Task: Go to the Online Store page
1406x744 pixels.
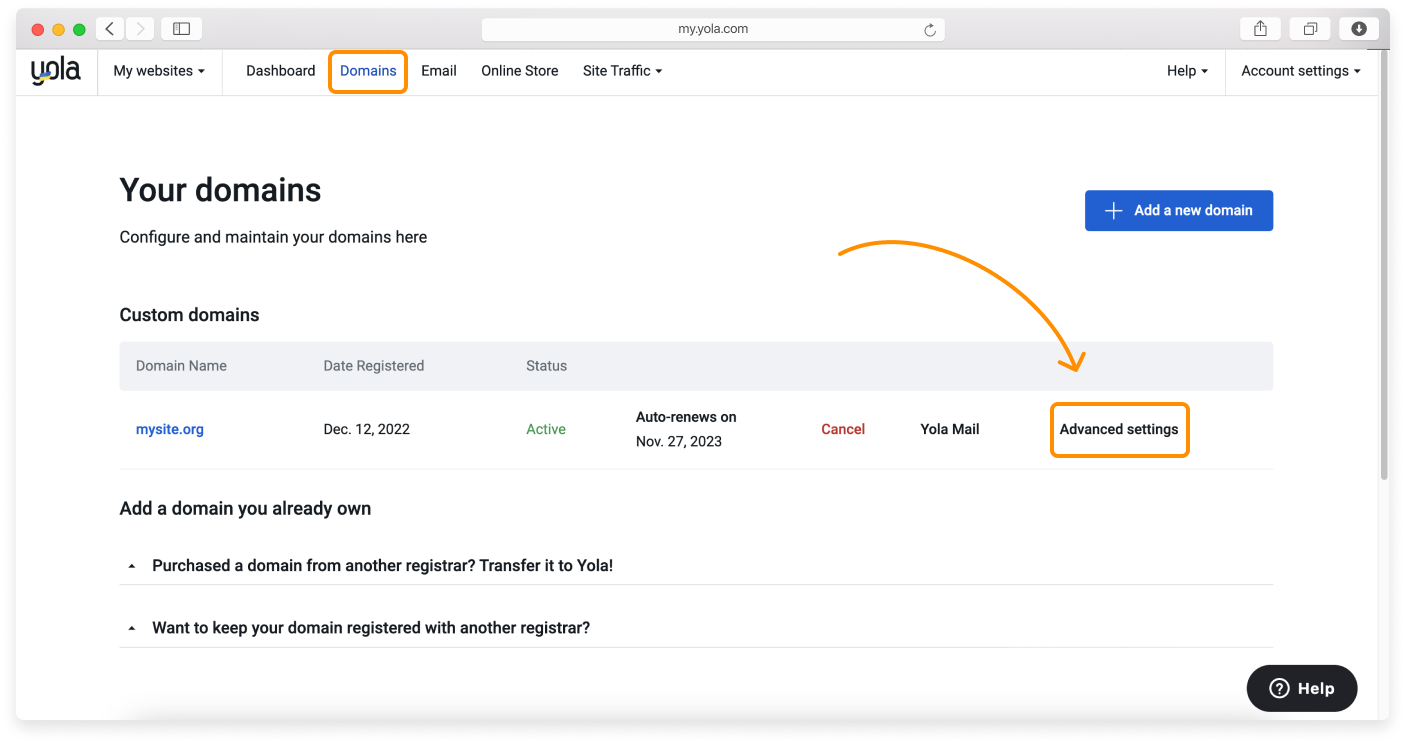Action: 519,70
